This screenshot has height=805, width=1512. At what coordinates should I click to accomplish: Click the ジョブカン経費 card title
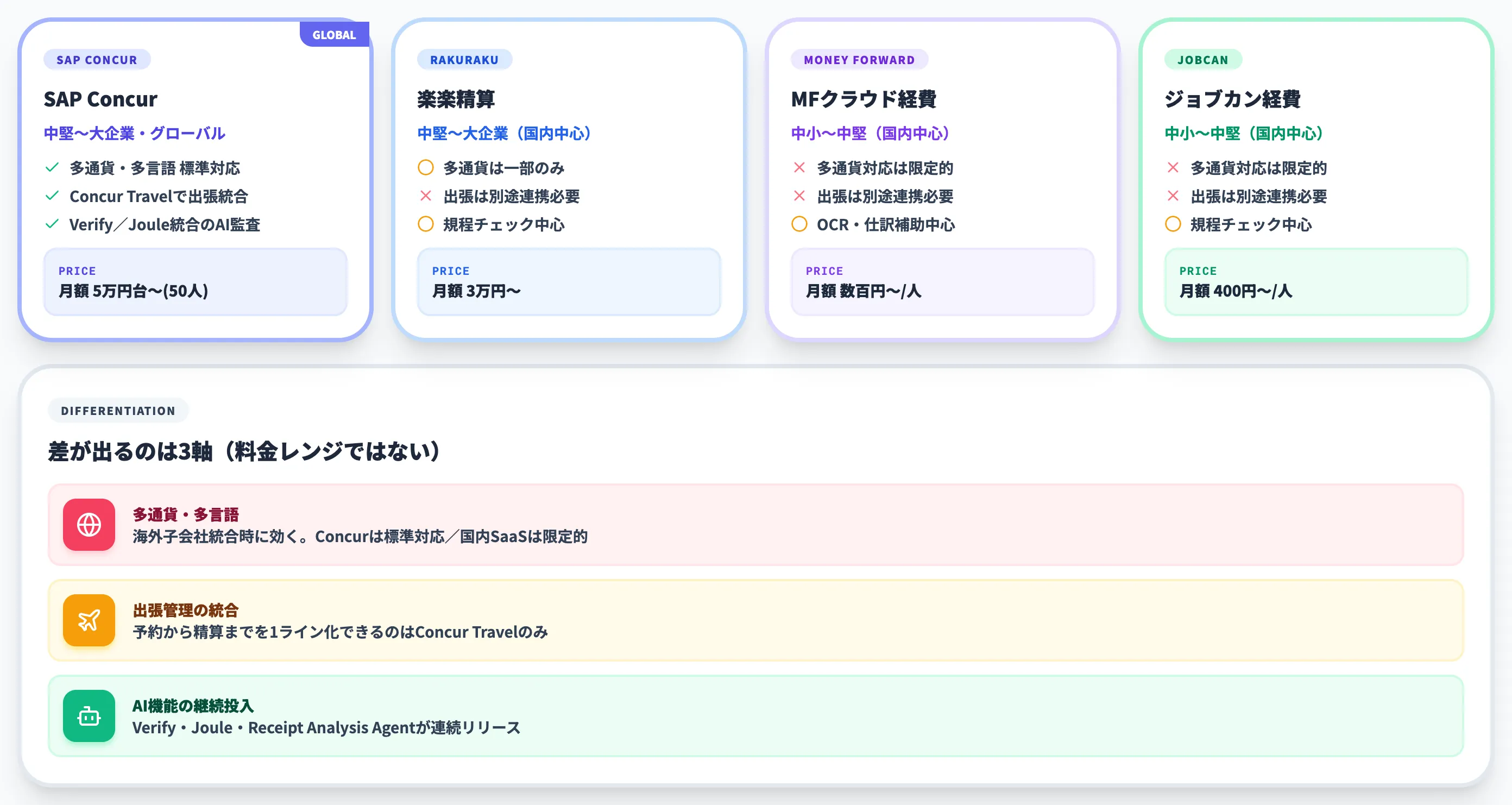(x=1233, y=99)
